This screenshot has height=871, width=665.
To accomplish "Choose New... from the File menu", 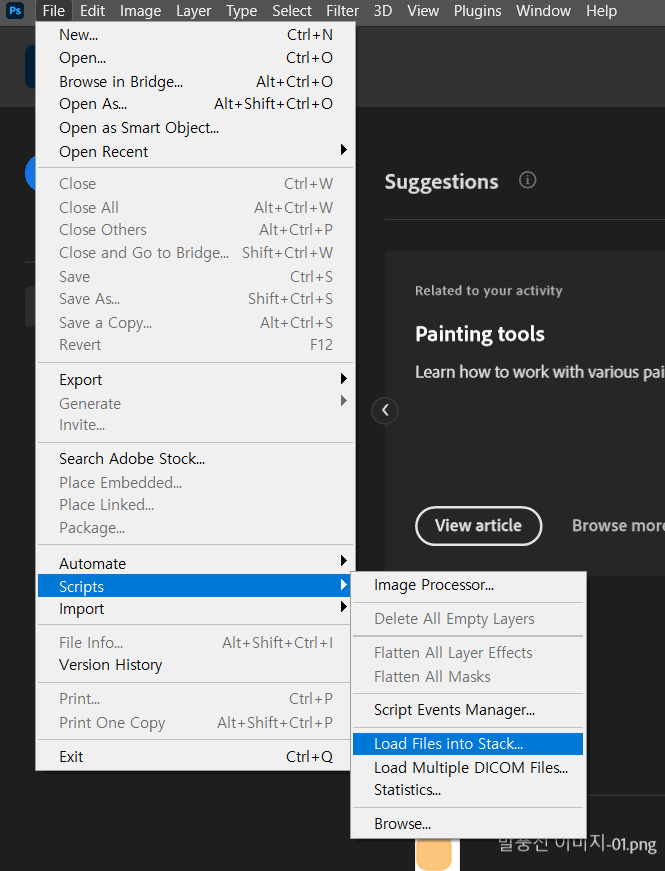I will [x=196, y=35].
